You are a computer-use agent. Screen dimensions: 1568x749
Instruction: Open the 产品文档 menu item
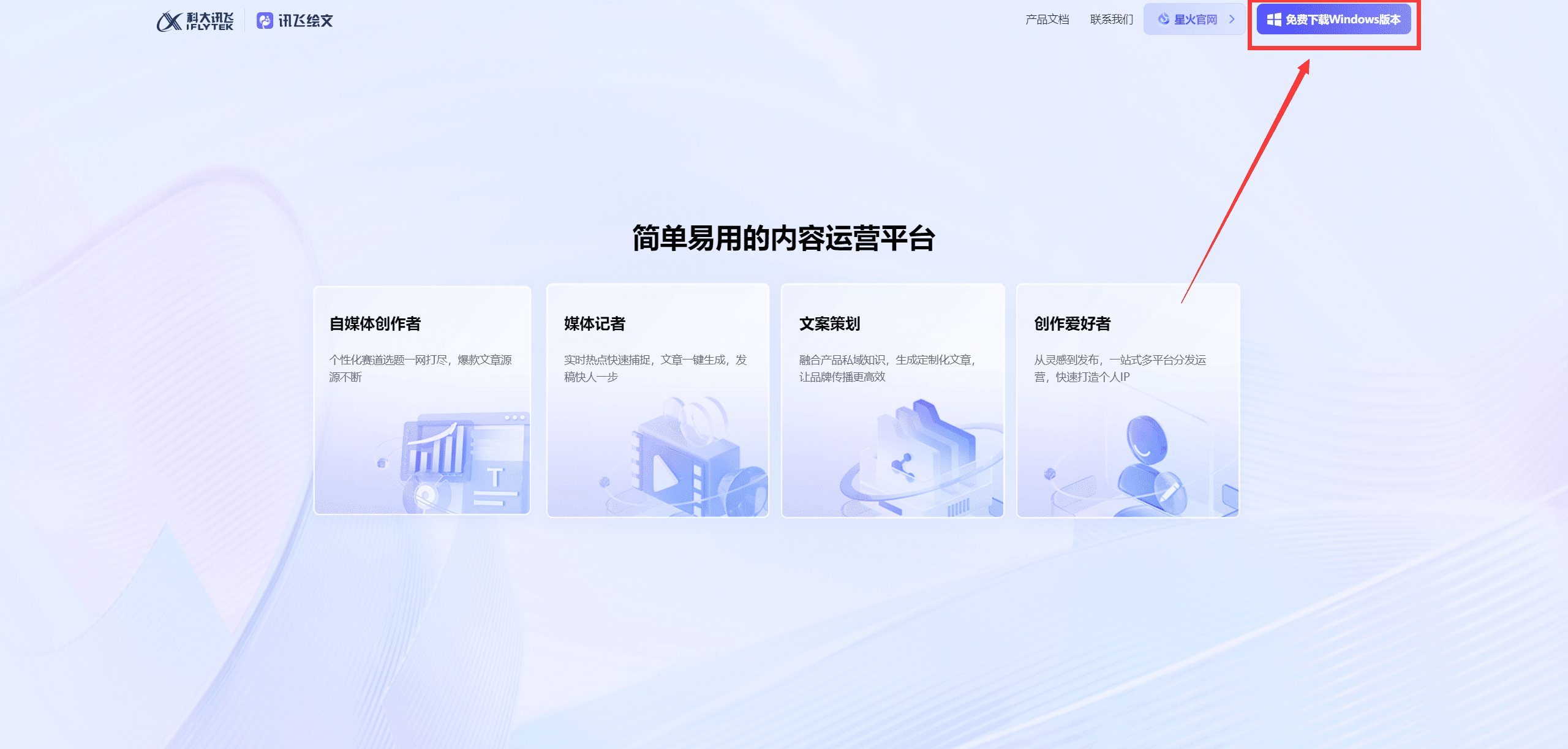(1047, 20)
